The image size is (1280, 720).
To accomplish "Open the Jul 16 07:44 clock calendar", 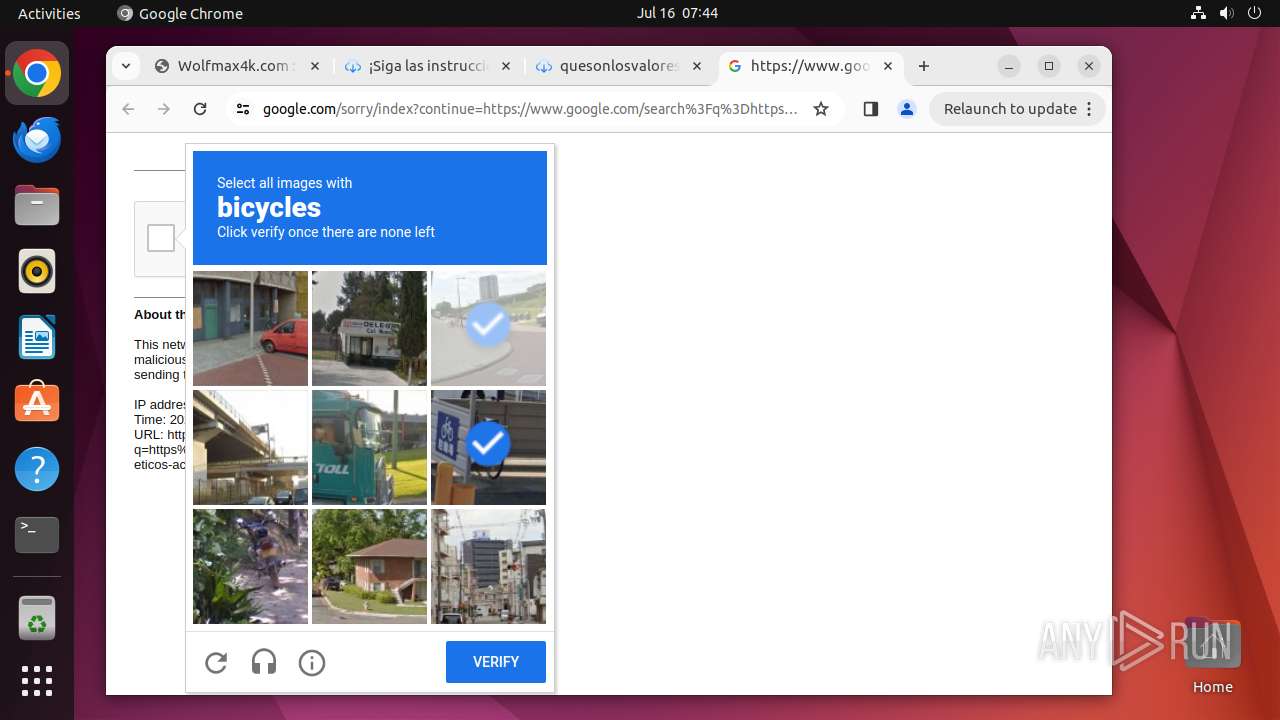I will [677, 13].
